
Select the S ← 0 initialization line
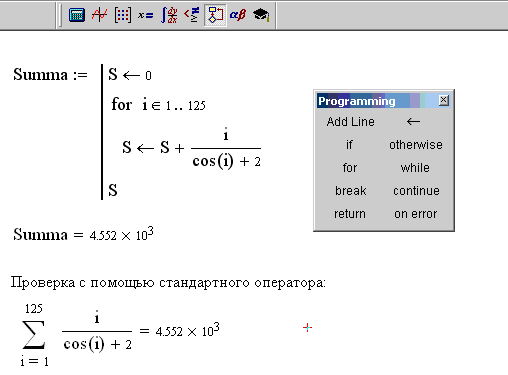(130, 74)
